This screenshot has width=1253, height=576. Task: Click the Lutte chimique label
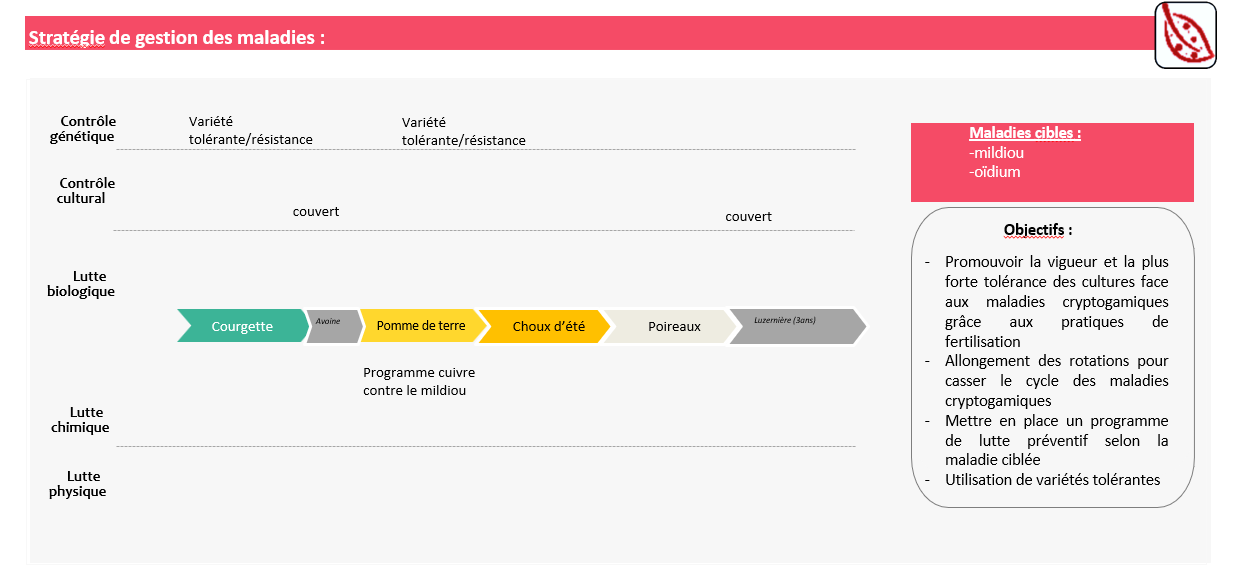point(80,420)
